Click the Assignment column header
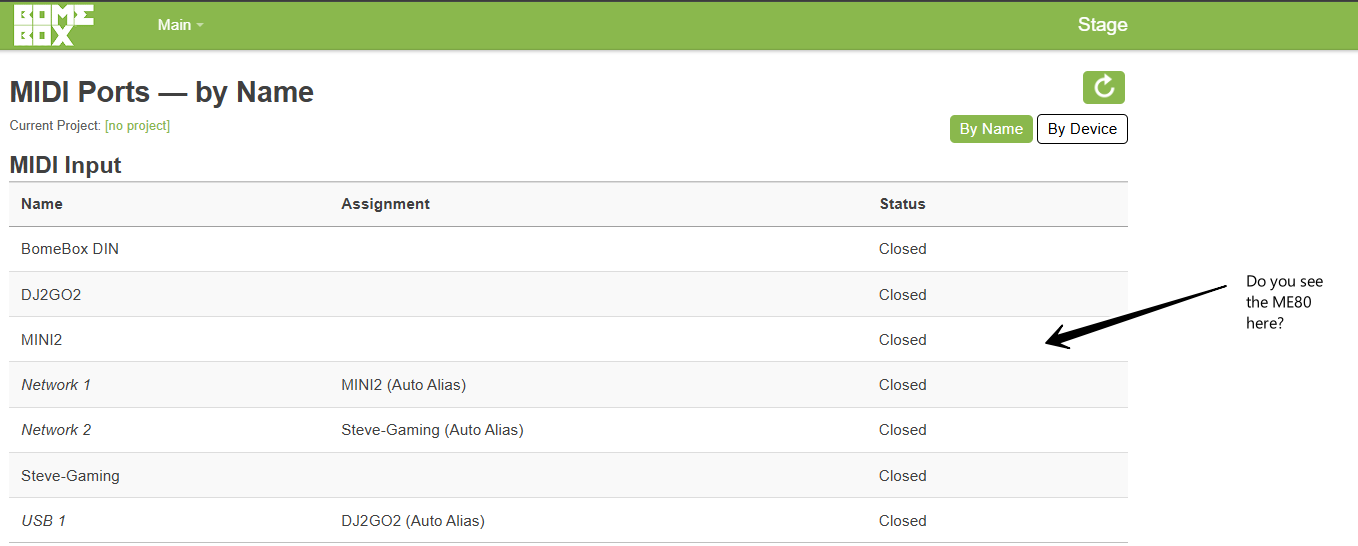The image size is (1358, 546). (385, 204)
